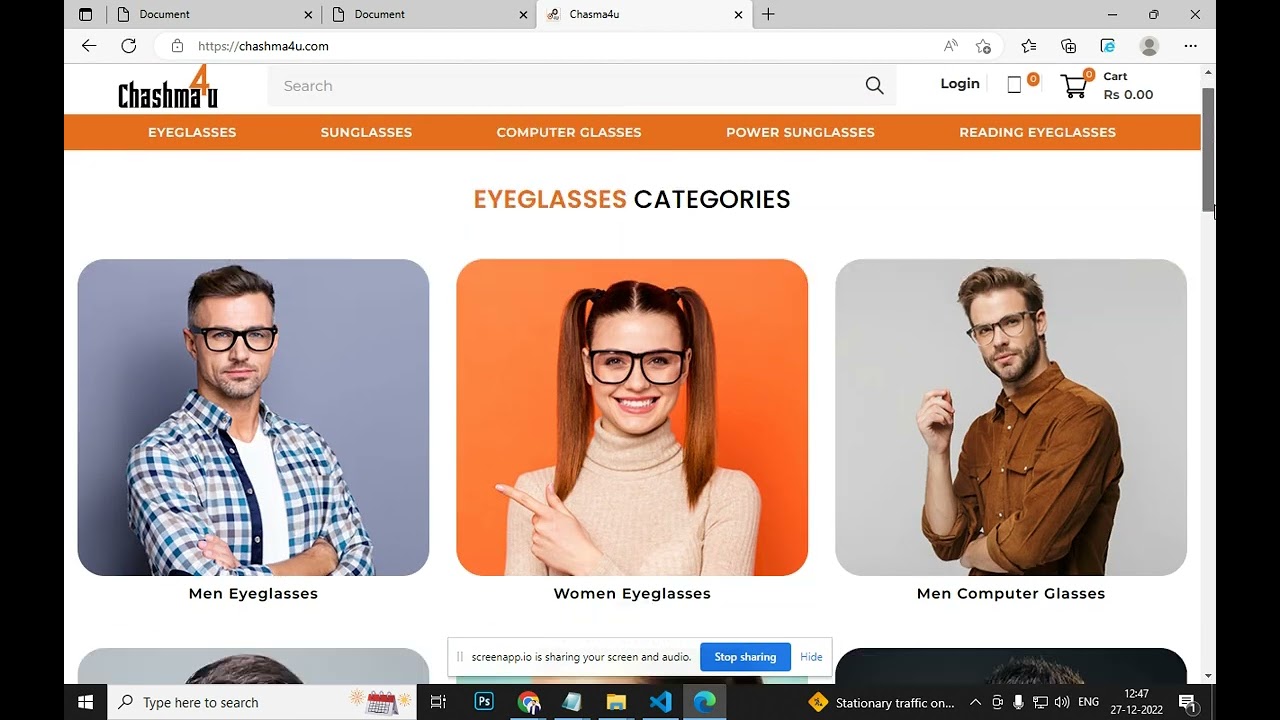Click the Cart Rs 0.00 text
1280x720 pixels.
pyautogui.click(x=1128, y=86)
